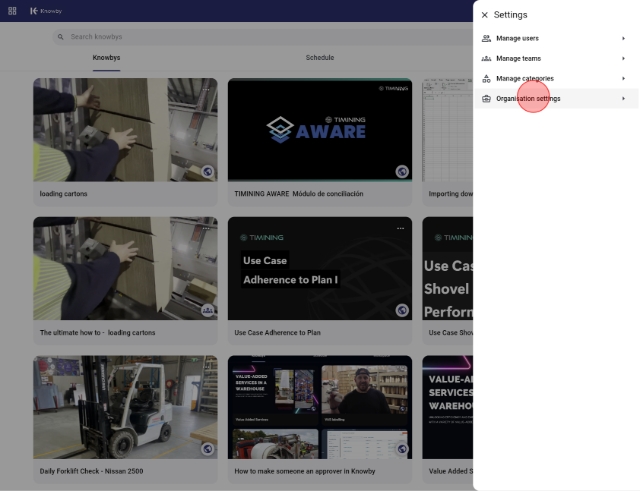Click 'How to make someone an approver' title
The width and height of the screenshot is (640, 491).
305,471
